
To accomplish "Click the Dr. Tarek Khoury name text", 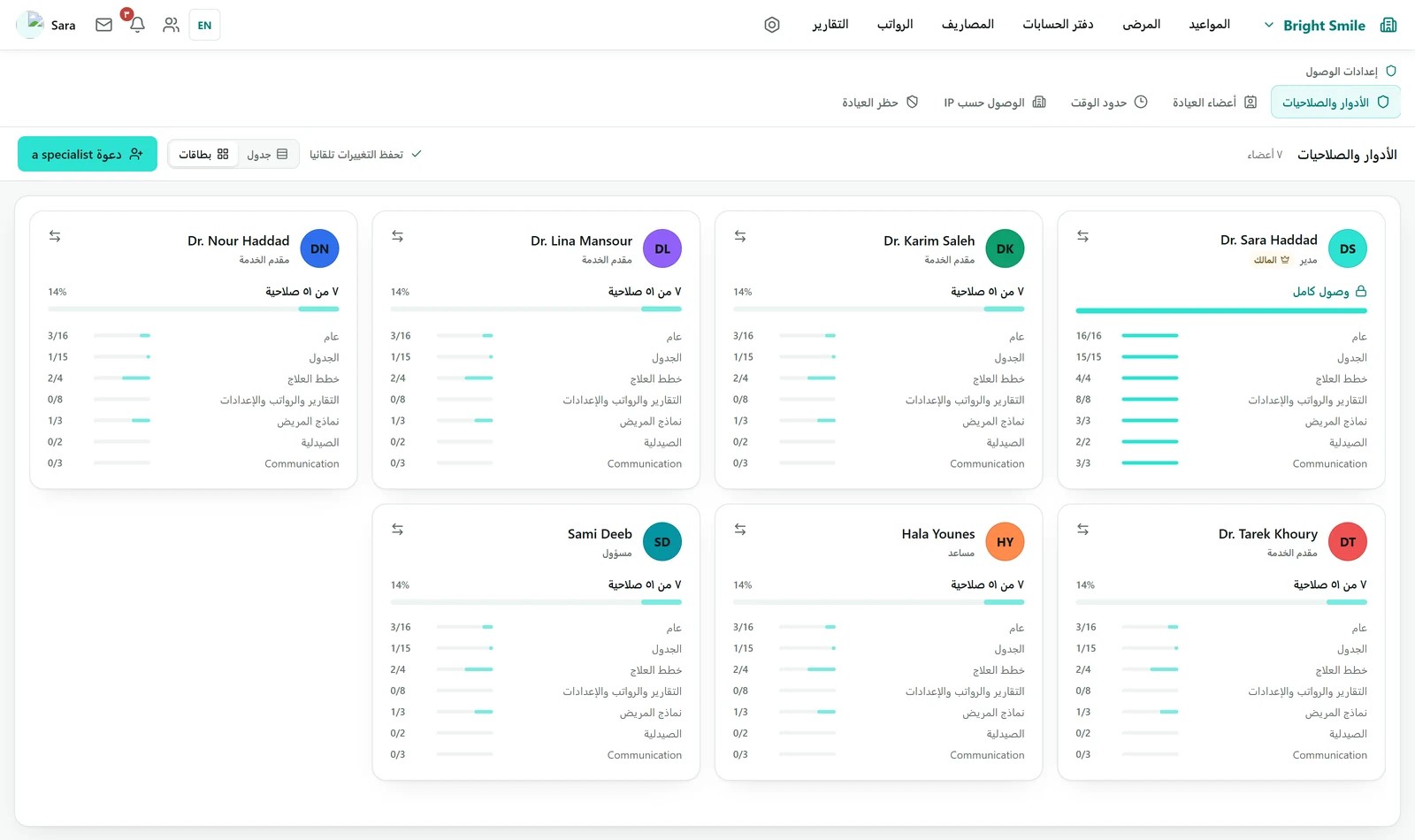I will (x=1268, y=534).
